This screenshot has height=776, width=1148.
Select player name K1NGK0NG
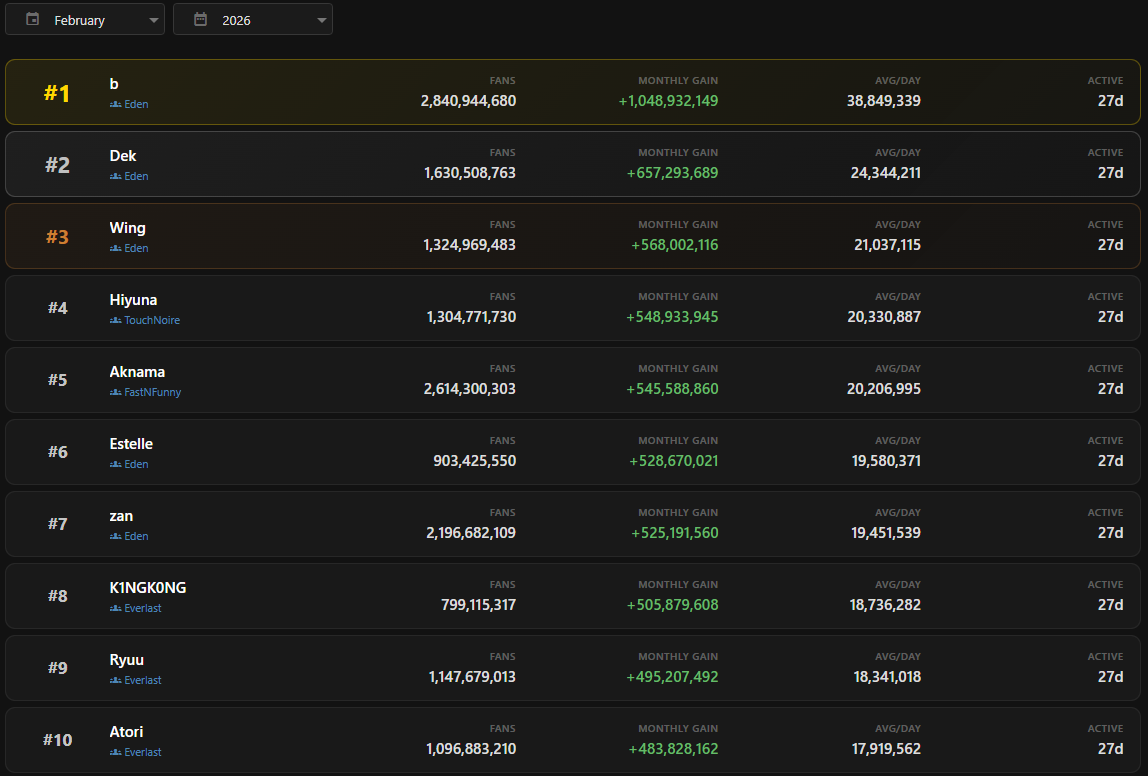click(x=148, y=588)
